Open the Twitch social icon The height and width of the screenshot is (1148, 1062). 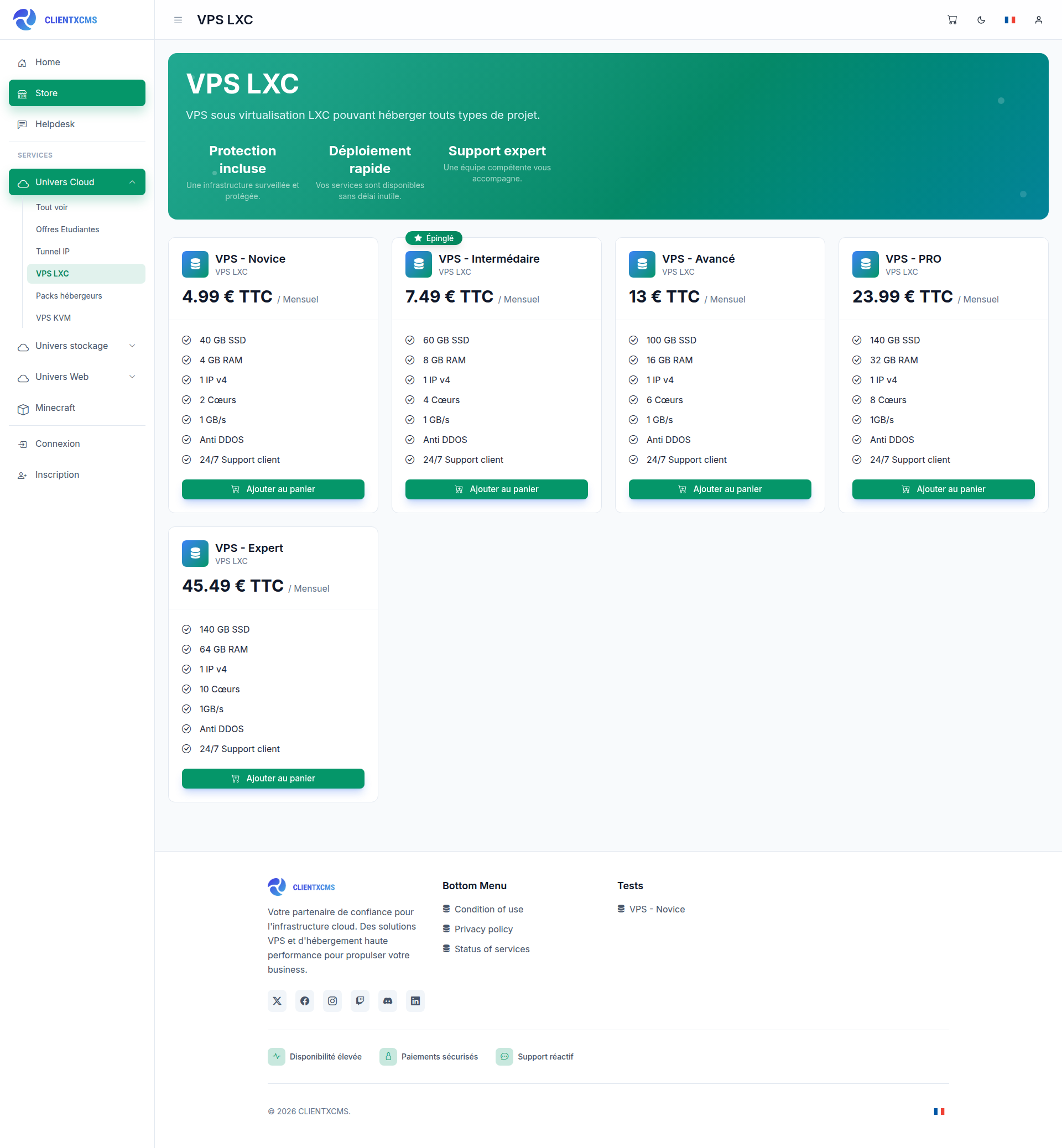point(360,1001)
